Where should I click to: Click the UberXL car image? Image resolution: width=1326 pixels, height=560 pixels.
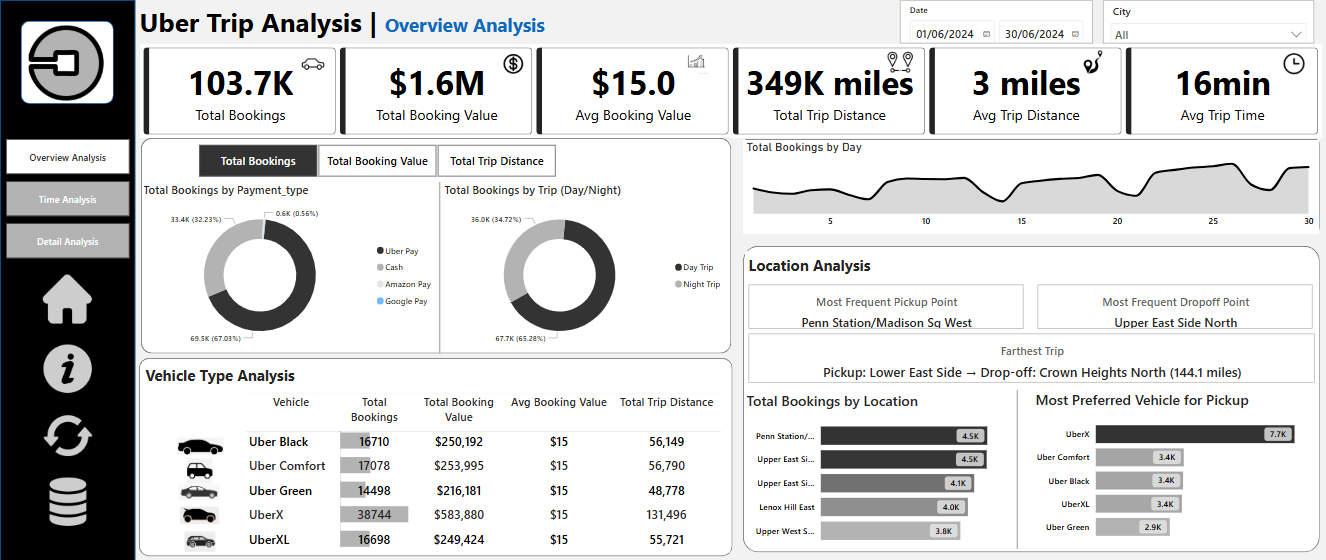(200, 541)
